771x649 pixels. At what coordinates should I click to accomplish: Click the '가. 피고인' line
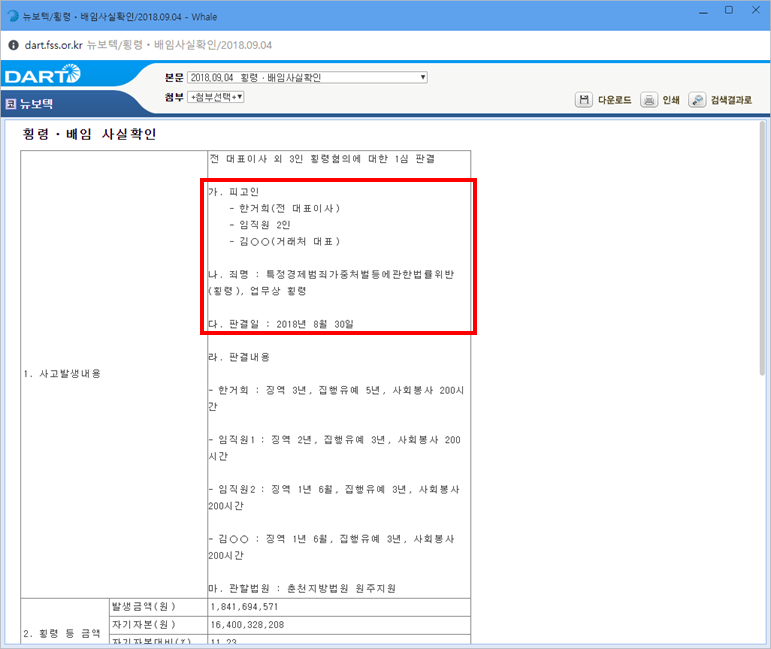tap(234, 192)
